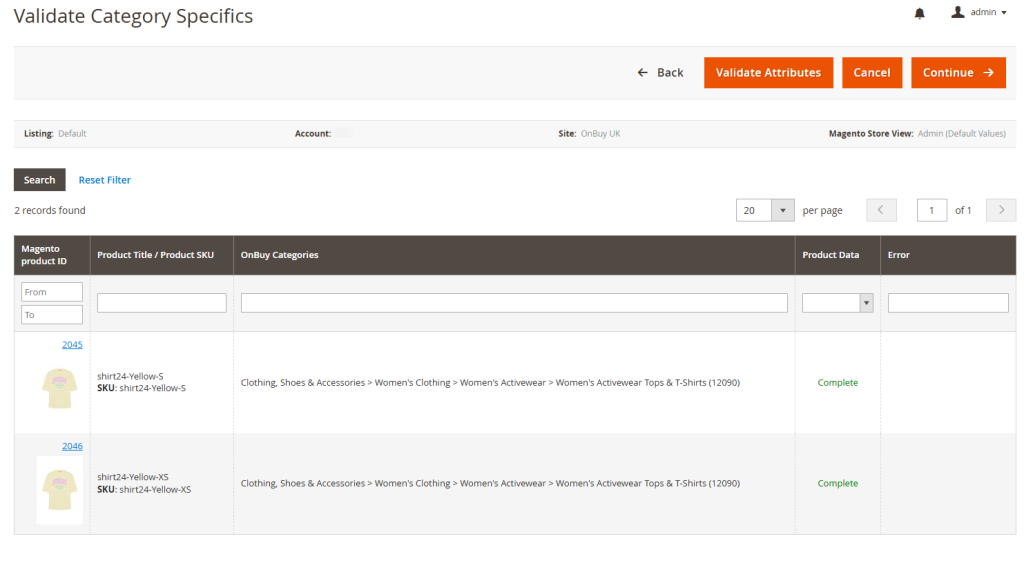1024x563 pixels.
Task: Click the Error filter input
Action: pos(948,303)
